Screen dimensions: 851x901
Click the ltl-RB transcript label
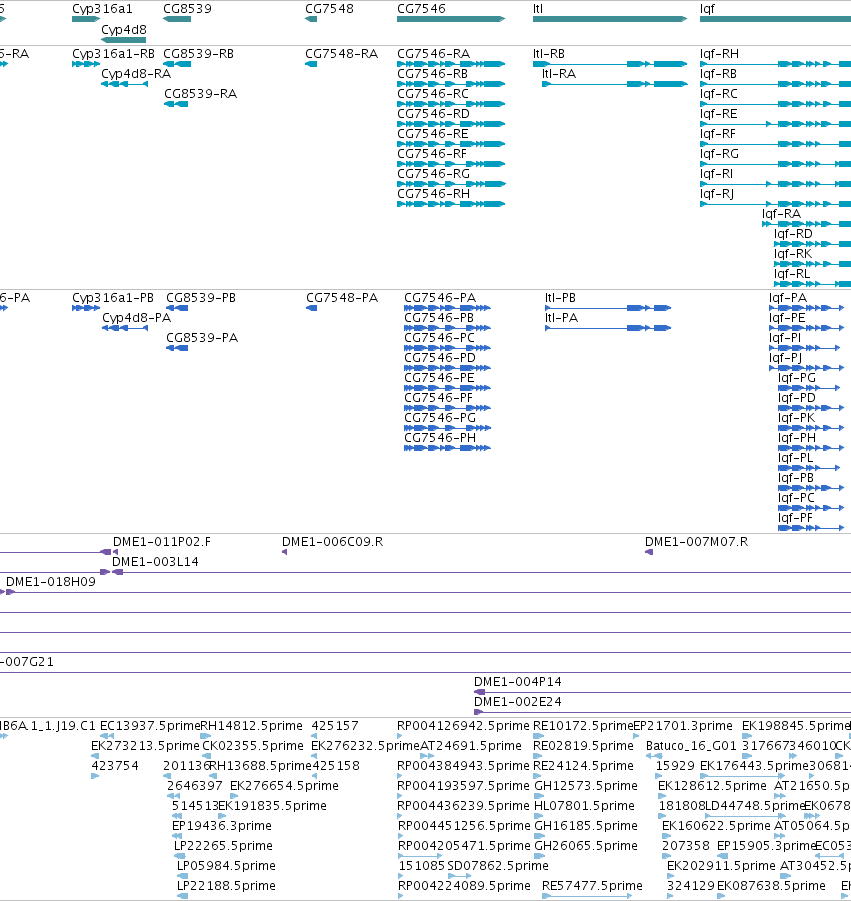549,54
